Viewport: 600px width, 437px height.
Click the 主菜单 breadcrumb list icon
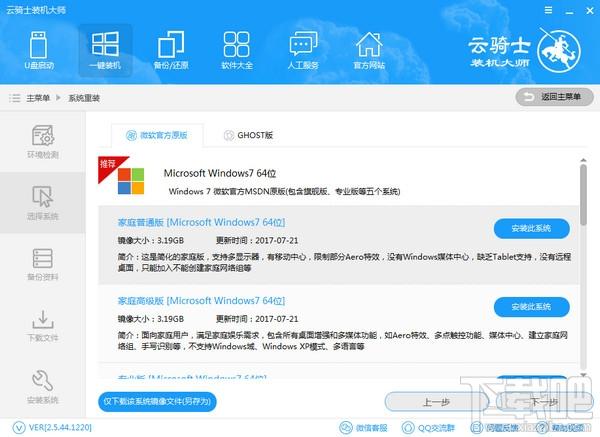15,98
